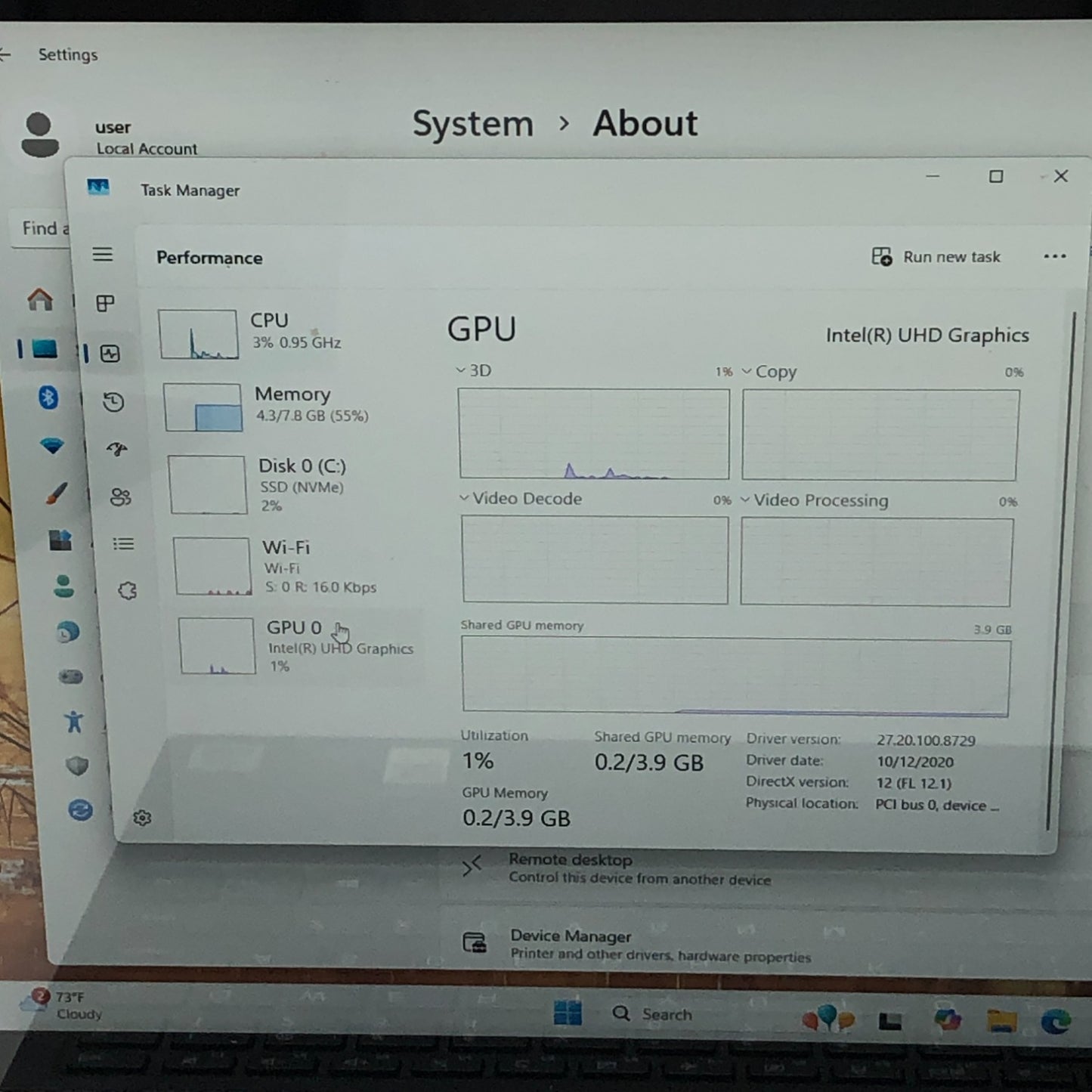Open Personalization brush icon in Settings

(x=57, y=493)
